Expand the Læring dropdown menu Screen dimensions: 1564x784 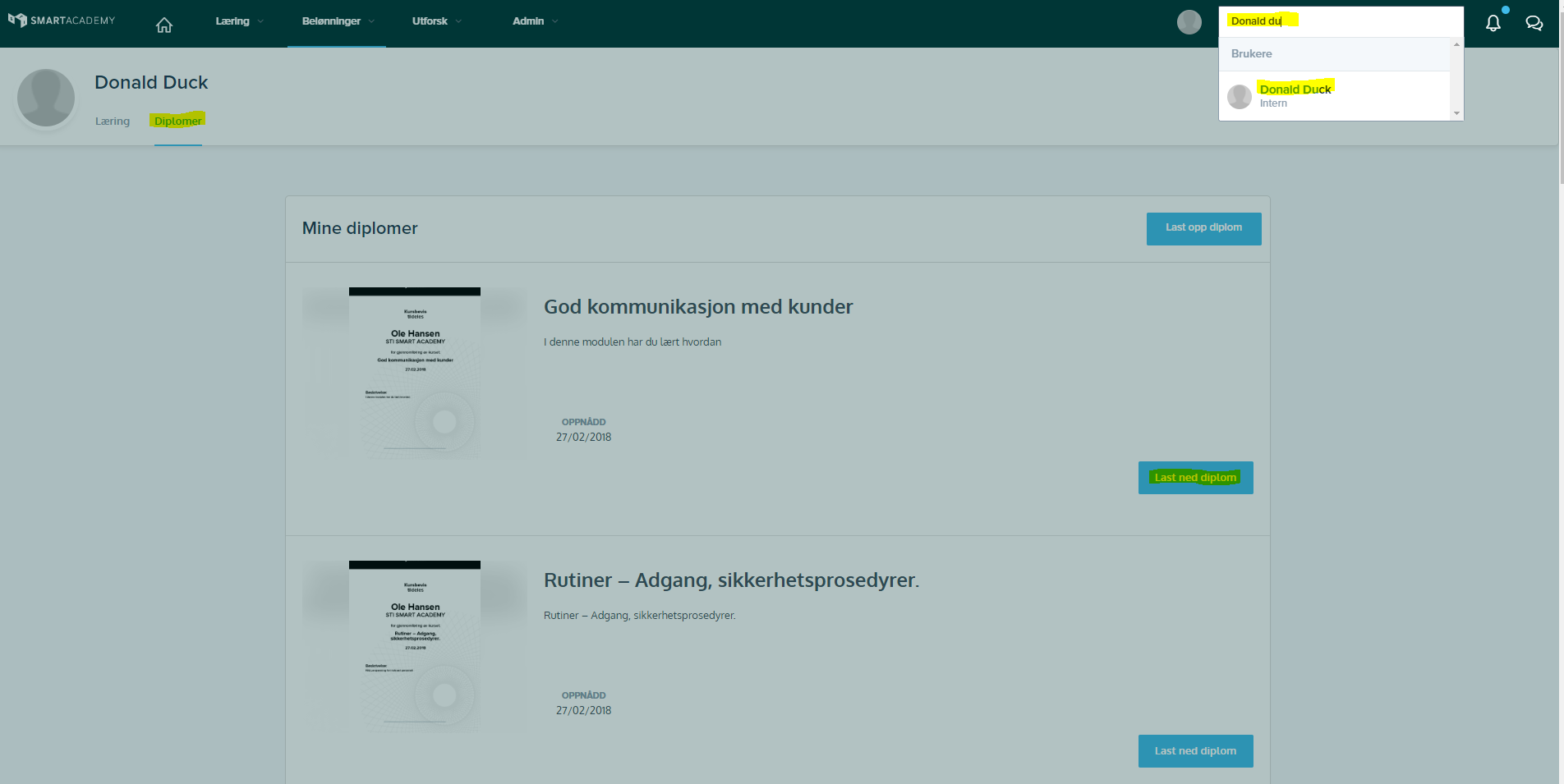pos(239,21)
